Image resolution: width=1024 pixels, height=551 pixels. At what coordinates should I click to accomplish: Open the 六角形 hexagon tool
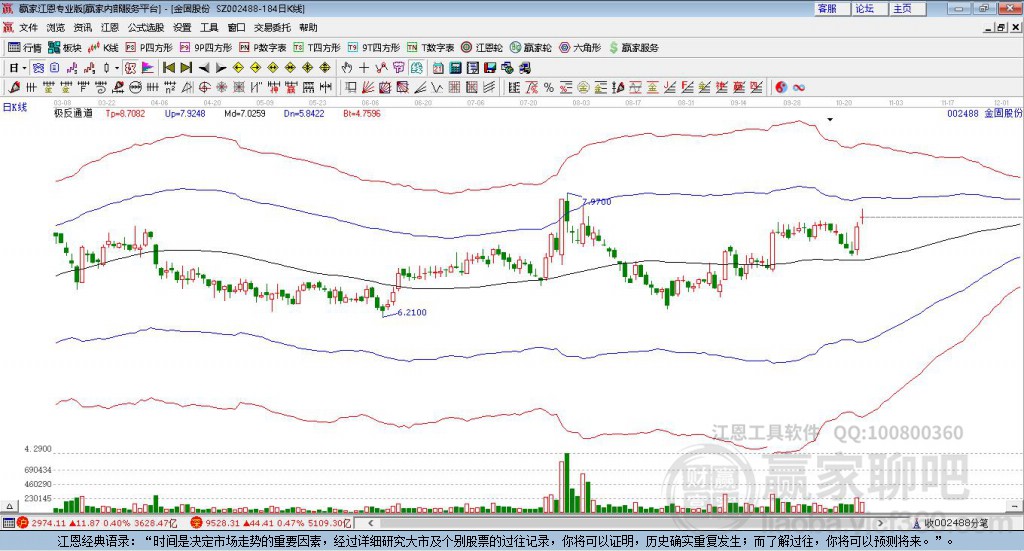click(x=580, y=48)
